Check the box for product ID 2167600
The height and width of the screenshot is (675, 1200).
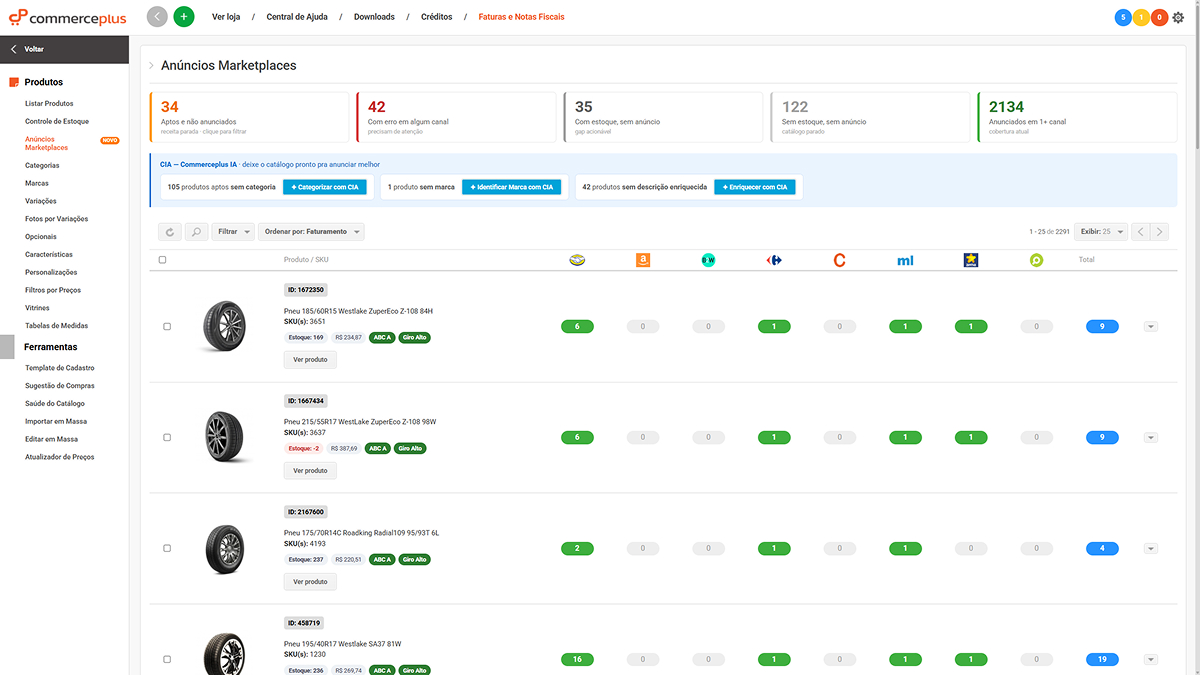click(167, 549)
